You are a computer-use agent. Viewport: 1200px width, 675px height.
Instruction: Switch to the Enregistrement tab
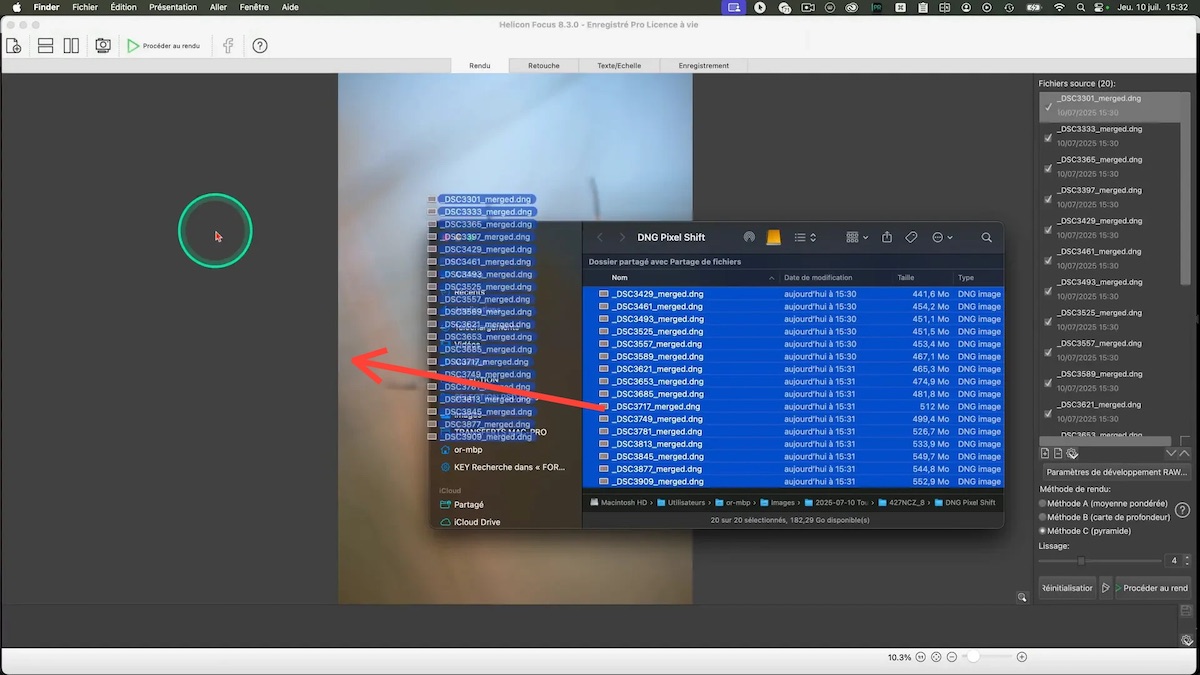(704, 65)
